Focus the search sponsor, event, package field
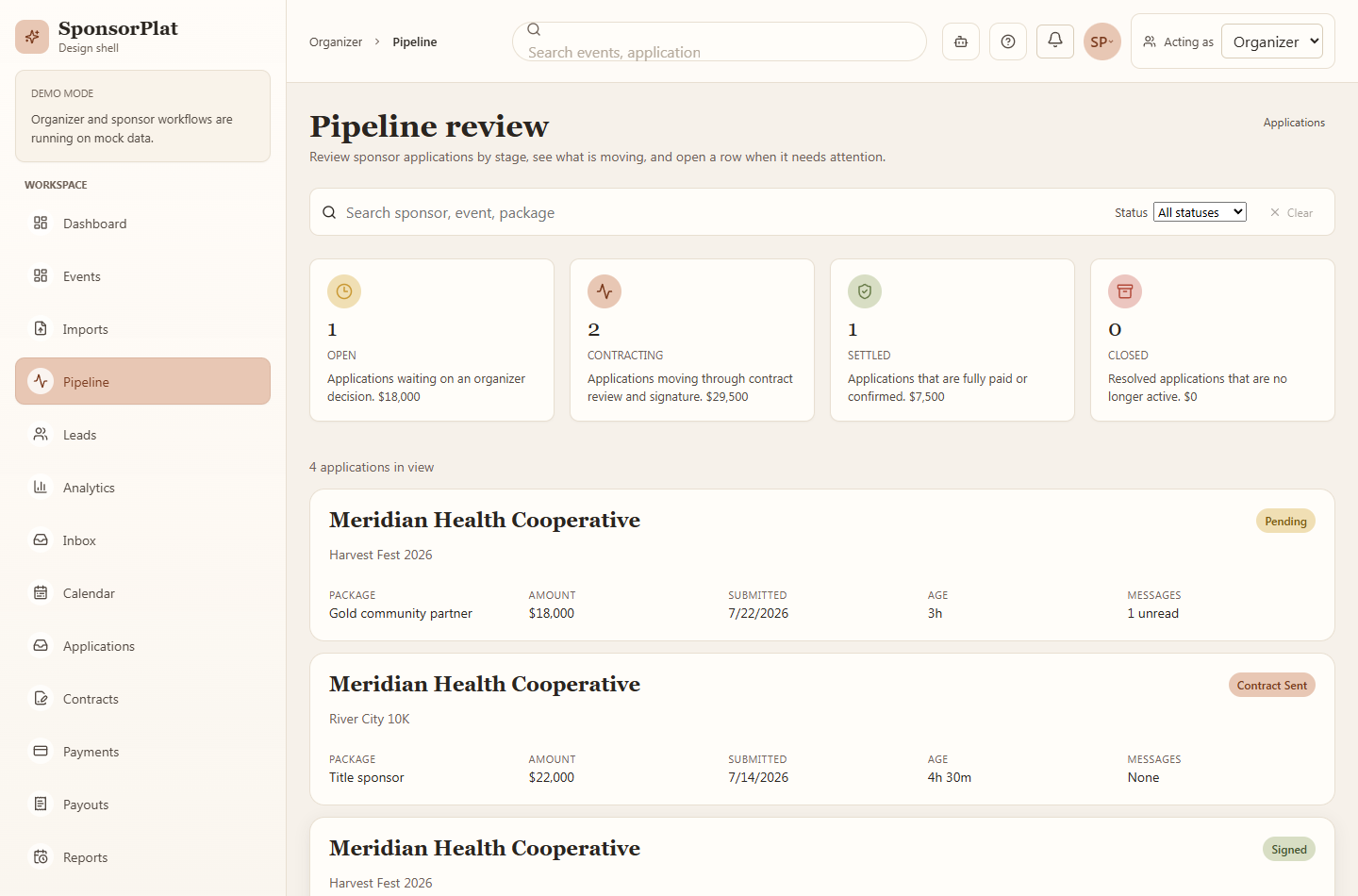The image size is (1358, 896). tap(723, 212)
